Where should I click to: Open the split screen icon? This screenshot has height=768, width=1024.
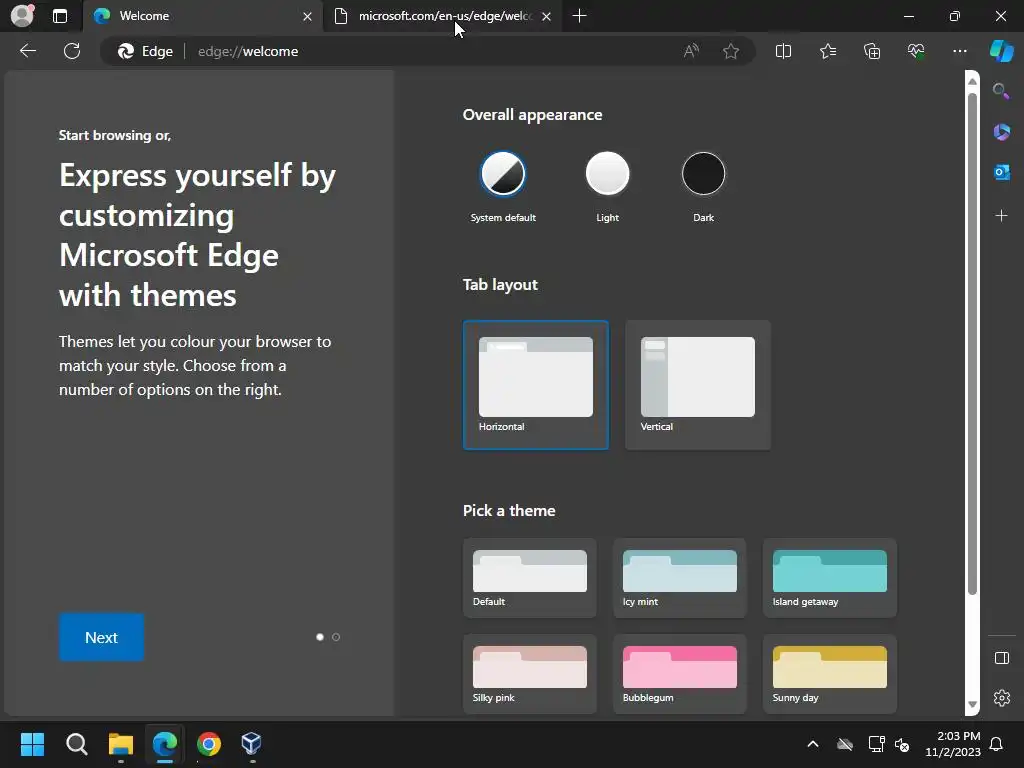[783, 51]
